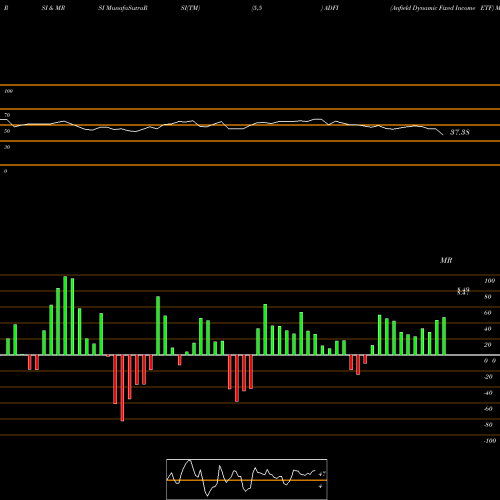Screen dimensions: 500x500
Task: Click the RSI 50 level label
Action: click(x=7, y=131)
